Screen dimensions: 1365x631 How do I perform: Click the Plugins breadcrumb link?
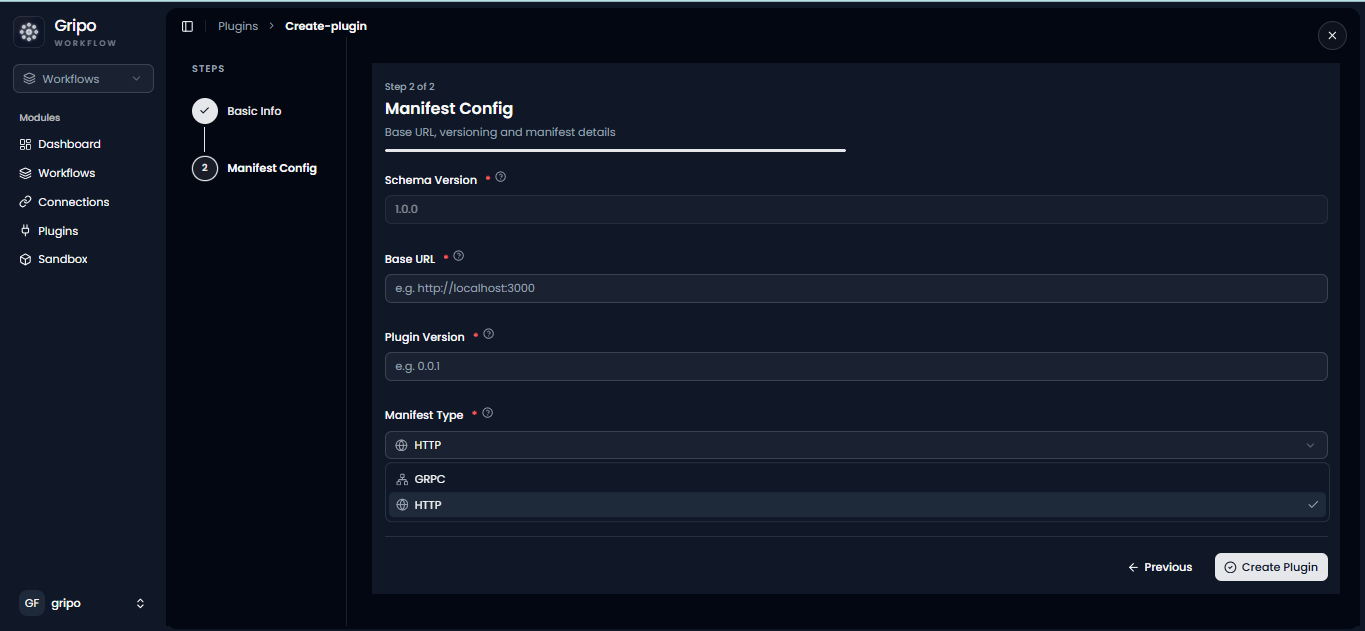click(x=238, y=26)
